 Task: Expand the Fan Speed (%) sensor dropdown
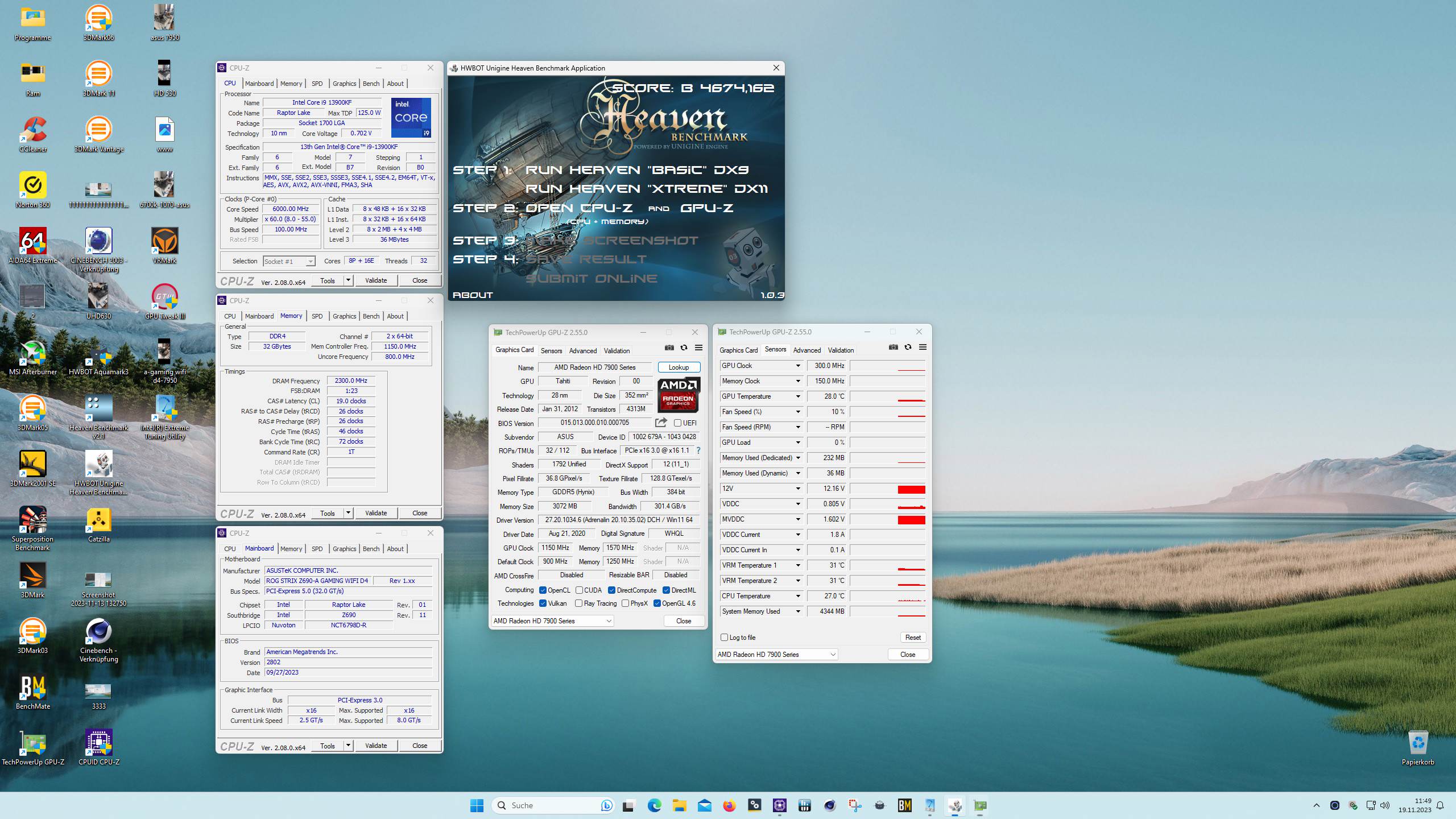(x=797, y=412)
